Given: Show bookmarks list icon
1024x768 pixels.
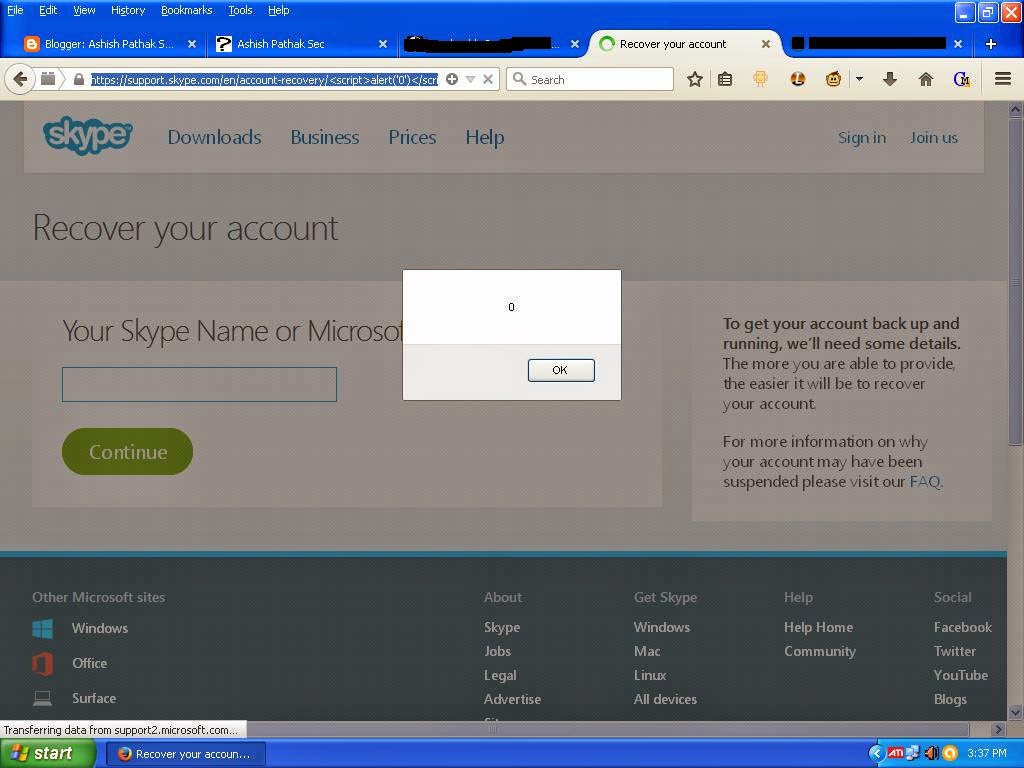Looking at the screenshot, I should [725, 79].
